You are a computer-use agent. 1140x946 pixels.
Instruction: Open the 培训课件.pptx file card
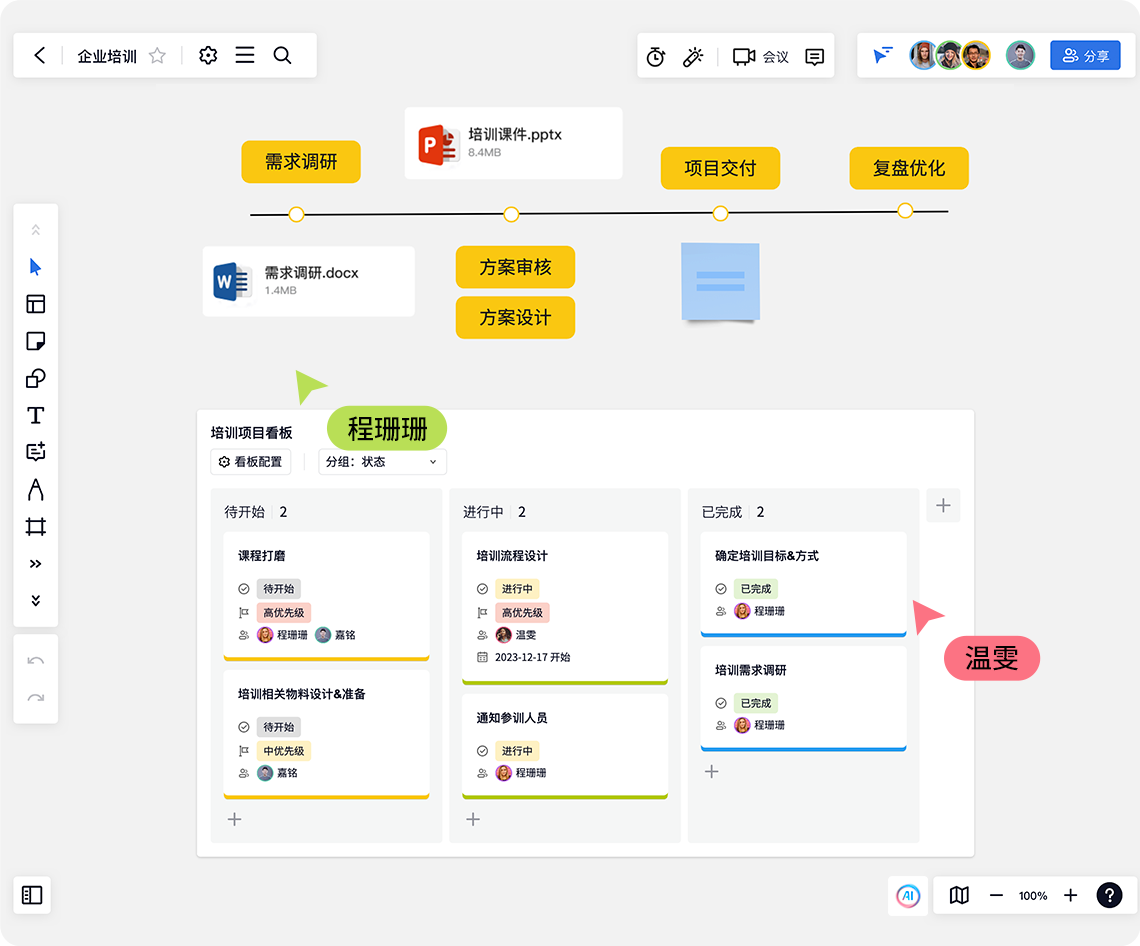click(513, 143)
